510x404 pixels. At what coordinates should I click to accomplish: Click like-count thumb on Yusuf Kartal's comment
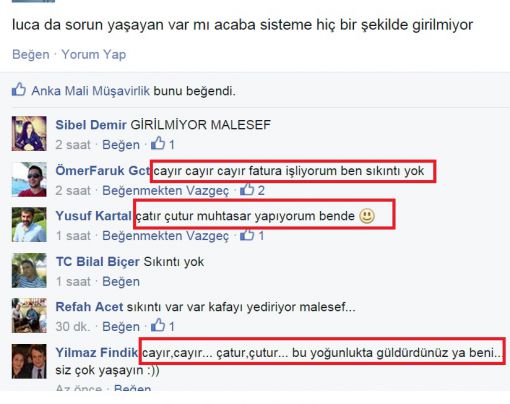(x=247, y=234)
